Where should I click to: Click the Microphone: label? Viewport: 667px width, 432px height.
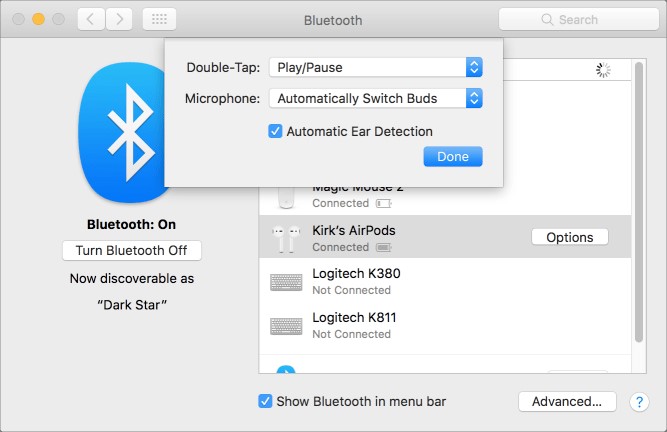pyautogui.click(x=222, y=99)
